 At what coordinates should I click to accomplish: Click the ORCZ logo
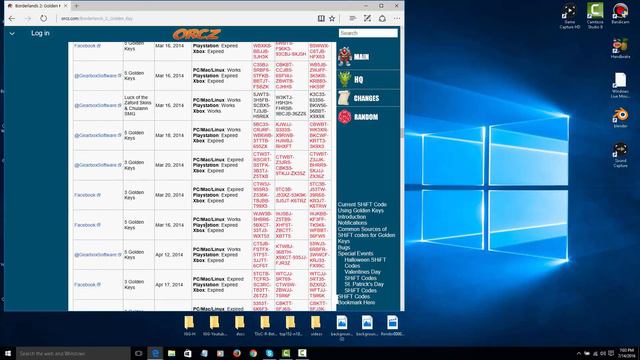tap(197, 34)
